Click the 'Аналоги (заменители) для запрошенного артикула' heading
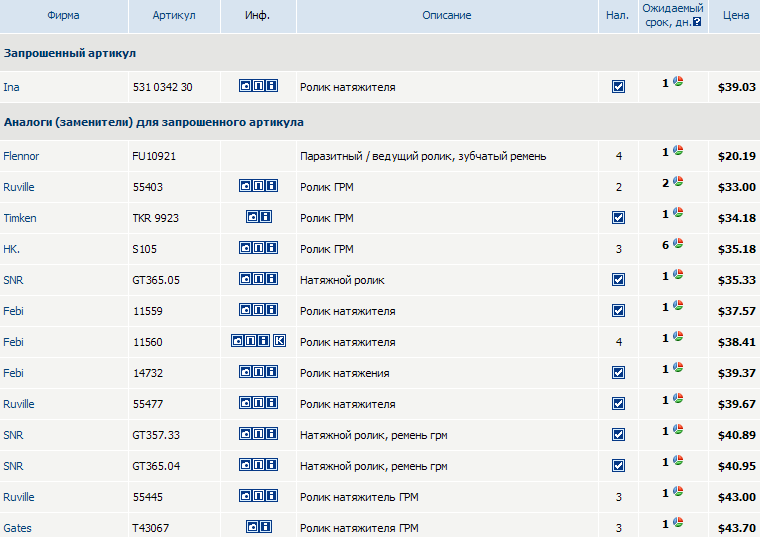The height and width of the screenshot is (537, 760). (x=154, y=122)
